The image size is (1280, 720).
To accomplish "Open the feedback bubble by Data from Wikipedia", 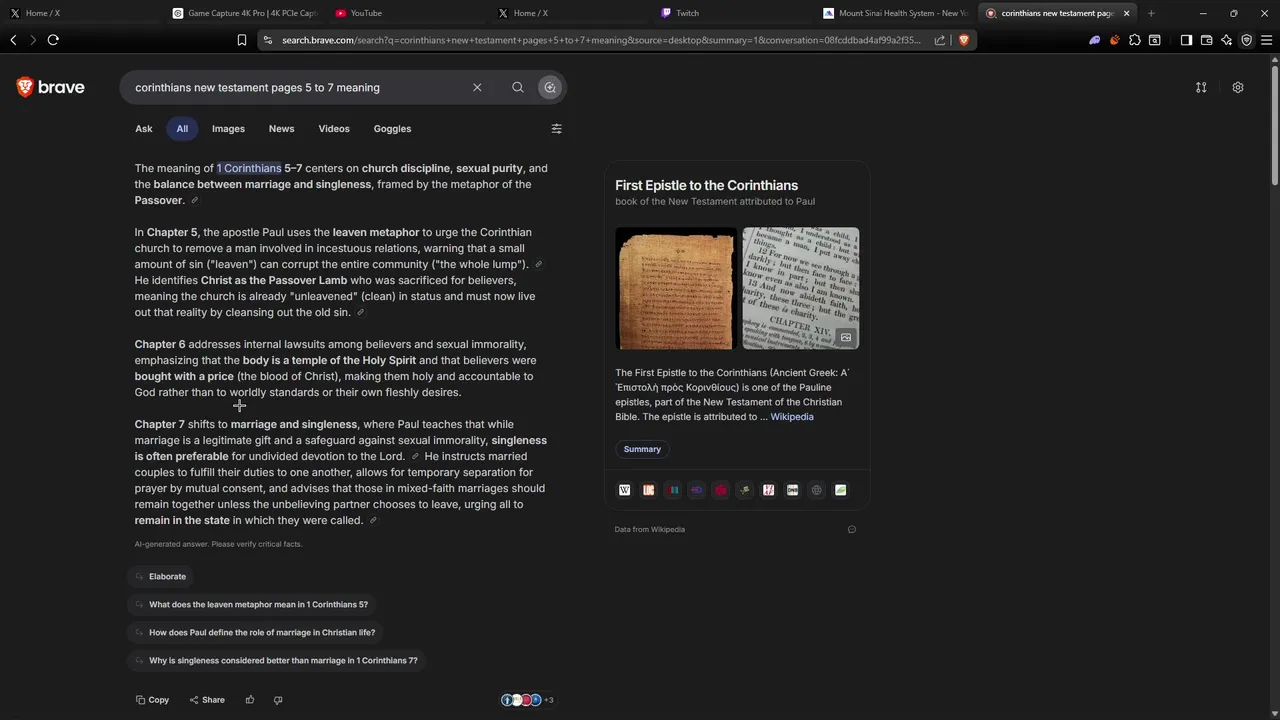I will tap(852, 529).
